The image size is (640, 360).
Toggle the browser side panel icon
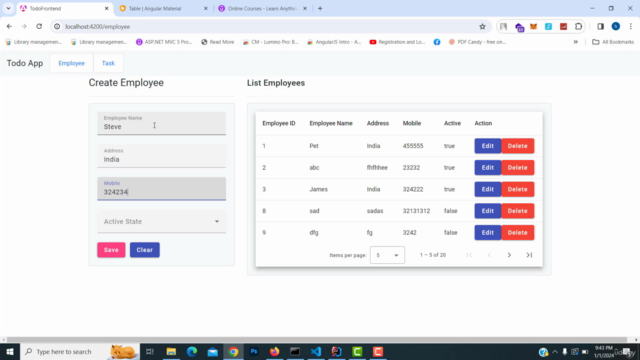[x=600, y=27]
